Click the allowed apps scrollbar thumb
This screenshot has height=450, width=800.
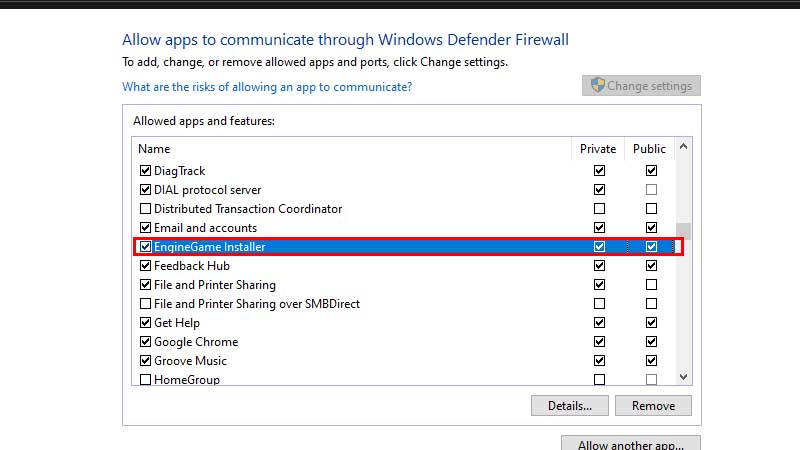click(684, 231)
